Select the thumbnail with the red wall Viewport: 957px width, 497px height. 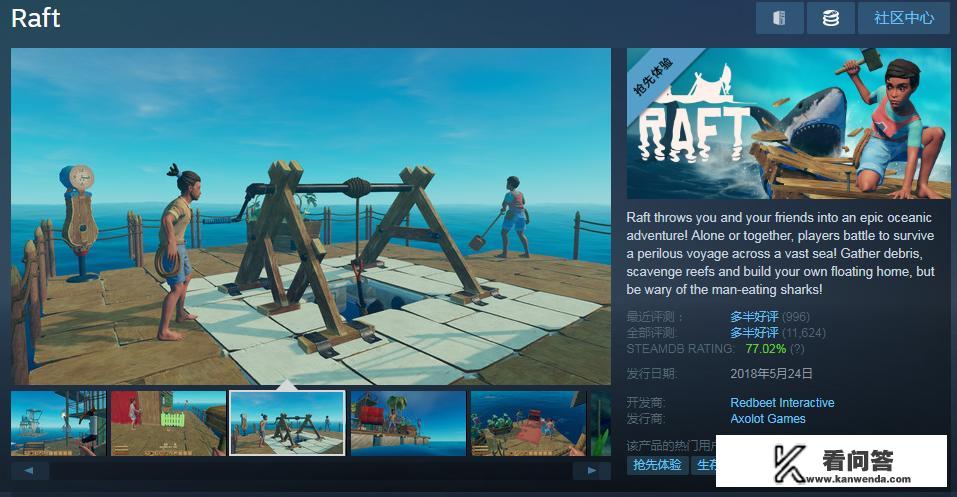pos(167,423)
